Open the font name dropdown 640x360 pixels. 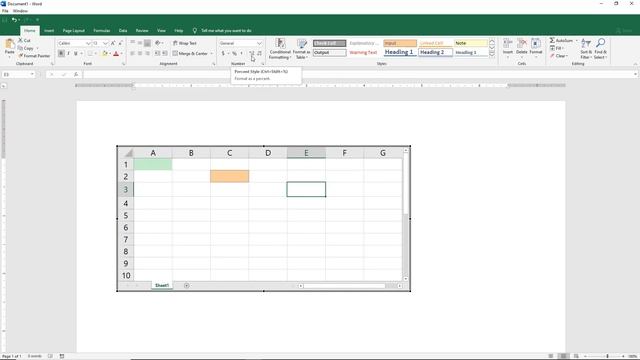tap(88, 43)
